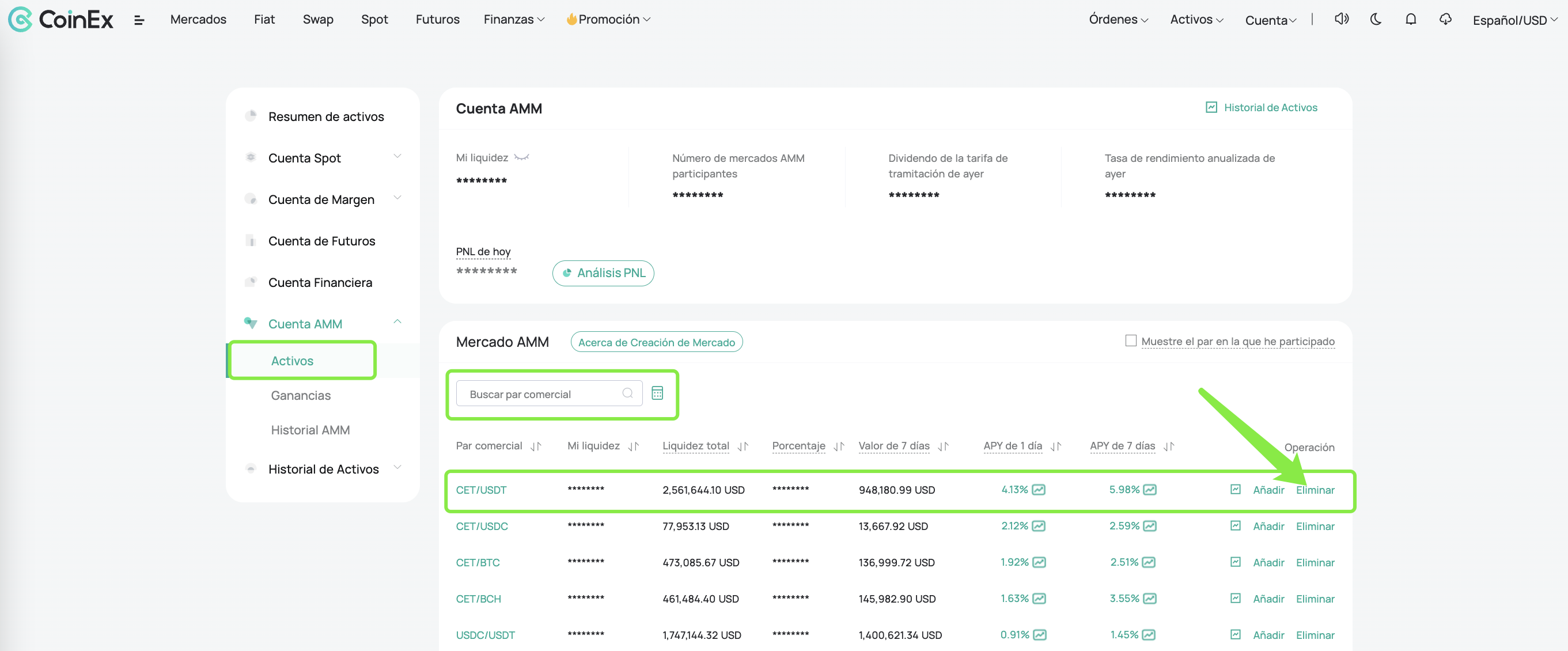Open notifications bell icon
The image size is (1568, 651).
pos(1410,19)
